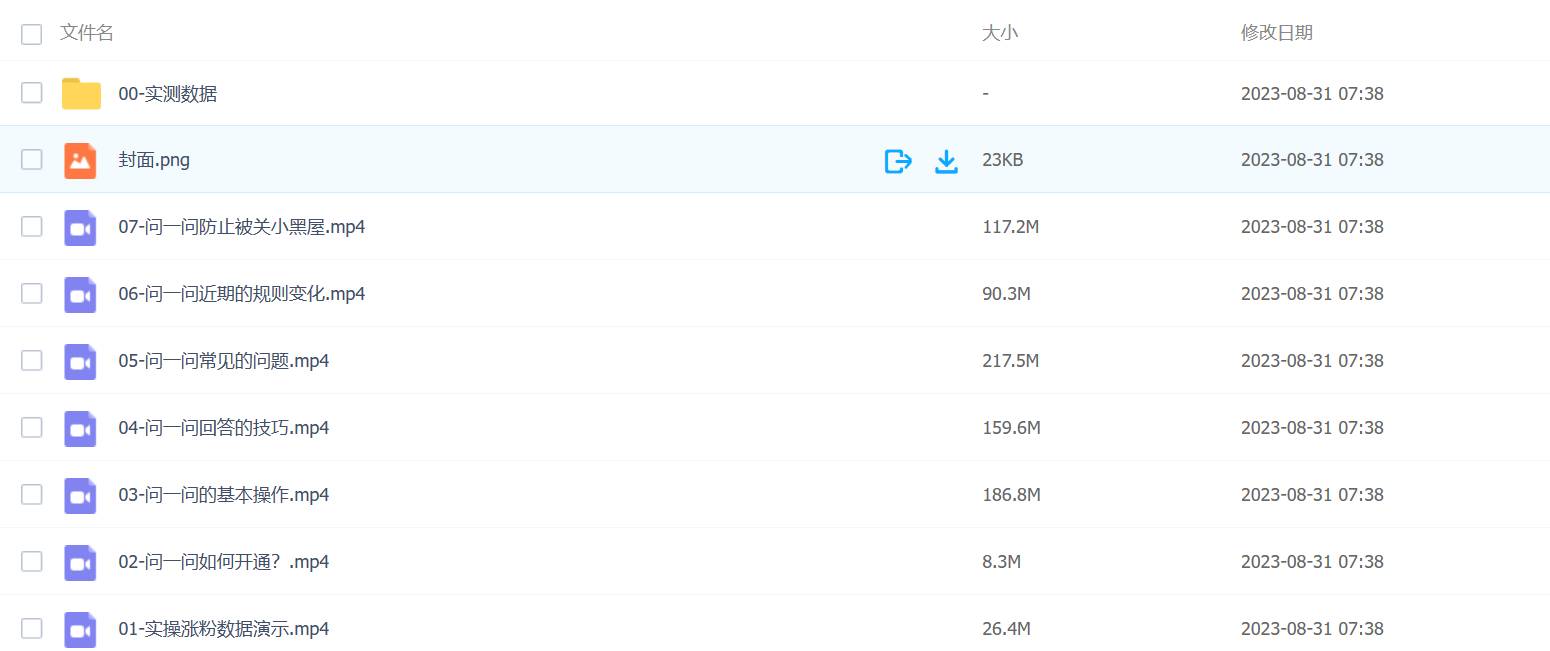
Task: Select checkbox for 07-问一问防止被关小黑屋.mp4
Action: [32, 226]
